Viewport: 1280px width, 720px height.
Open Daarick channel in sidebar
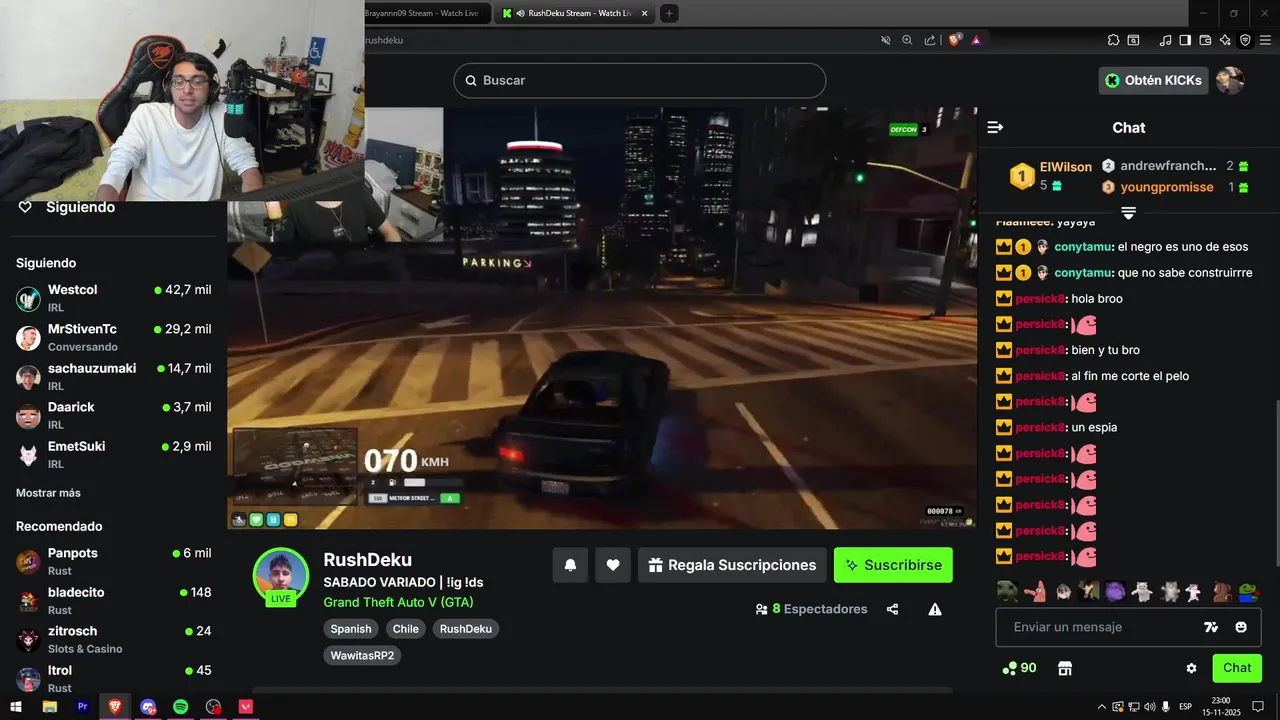(x=113, y=415)
